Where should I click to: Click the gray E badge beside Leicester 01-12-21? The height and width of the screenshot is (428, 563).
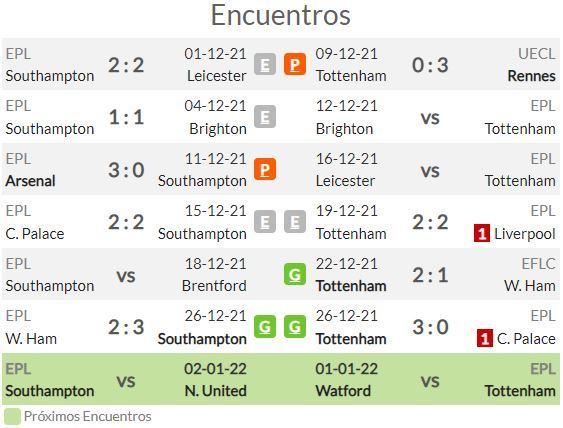coord(265,64)
